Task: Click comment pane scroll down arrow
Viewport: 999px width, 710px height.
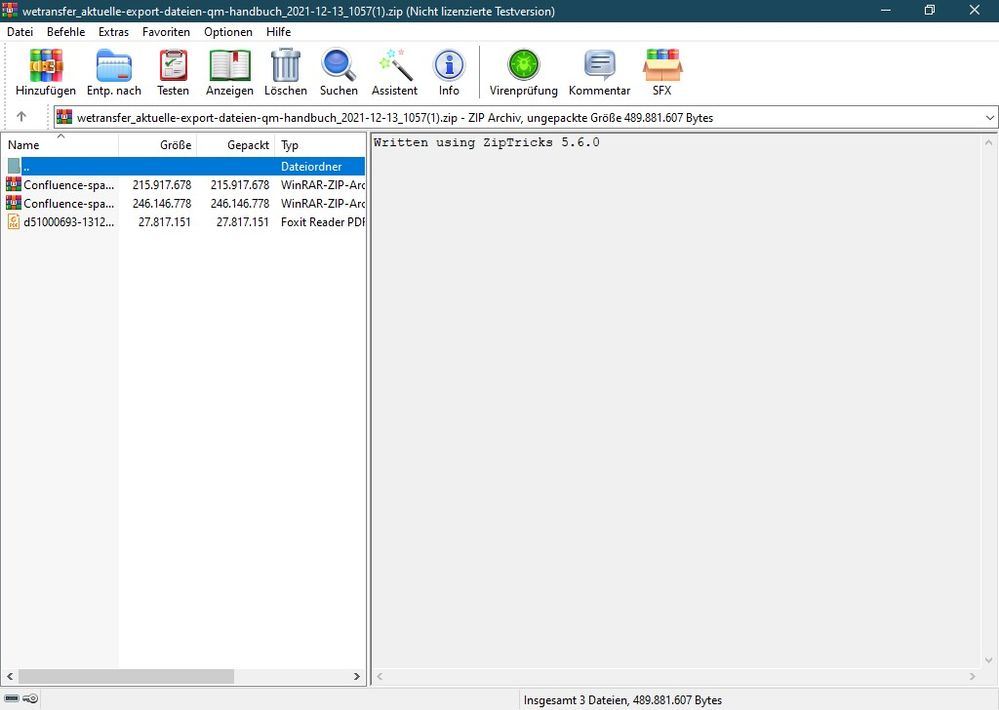Action: coord(988,660)
